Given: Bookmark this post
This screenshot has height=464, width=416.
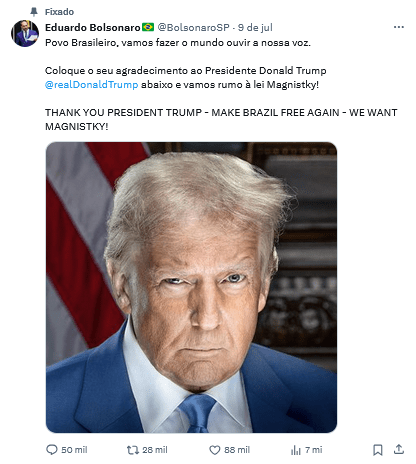Looking at the screenshot, I should pos(378,450).
